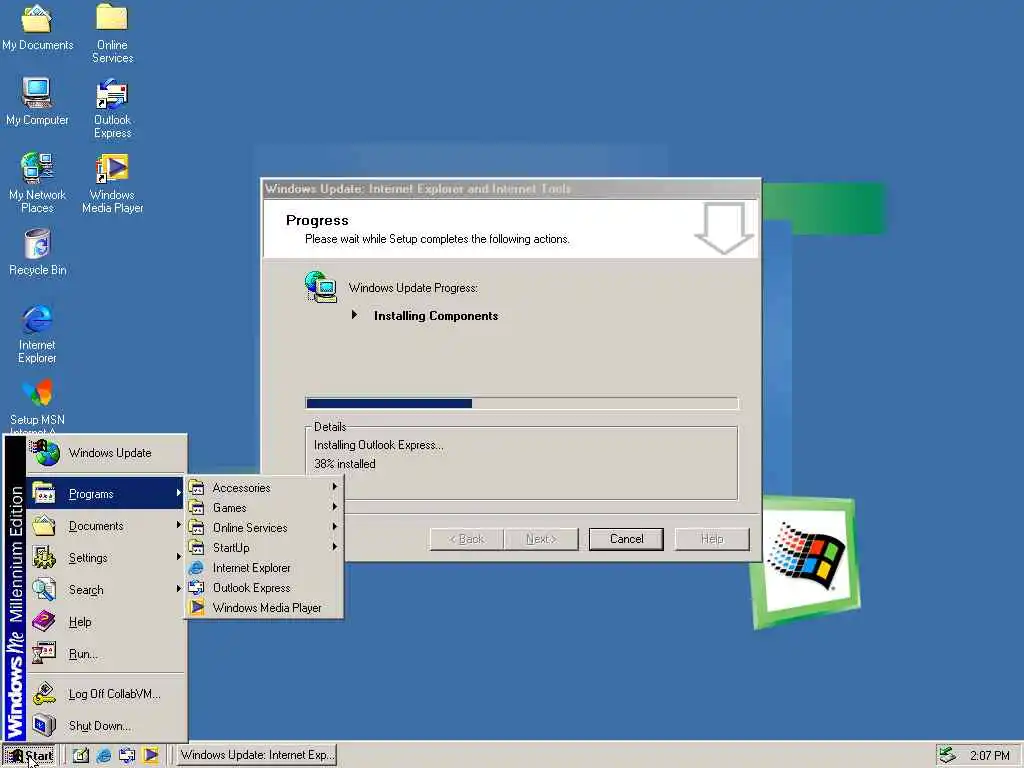Click the Log Off key icon
Viewport: 1024px width, 768px height.
(44, 694)
